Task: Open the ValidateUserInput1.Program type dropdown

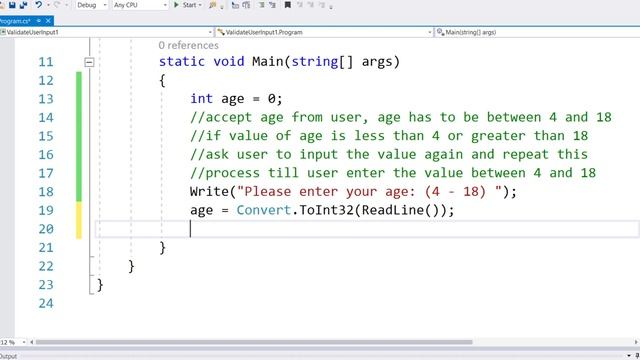Action: coord(324,32)
